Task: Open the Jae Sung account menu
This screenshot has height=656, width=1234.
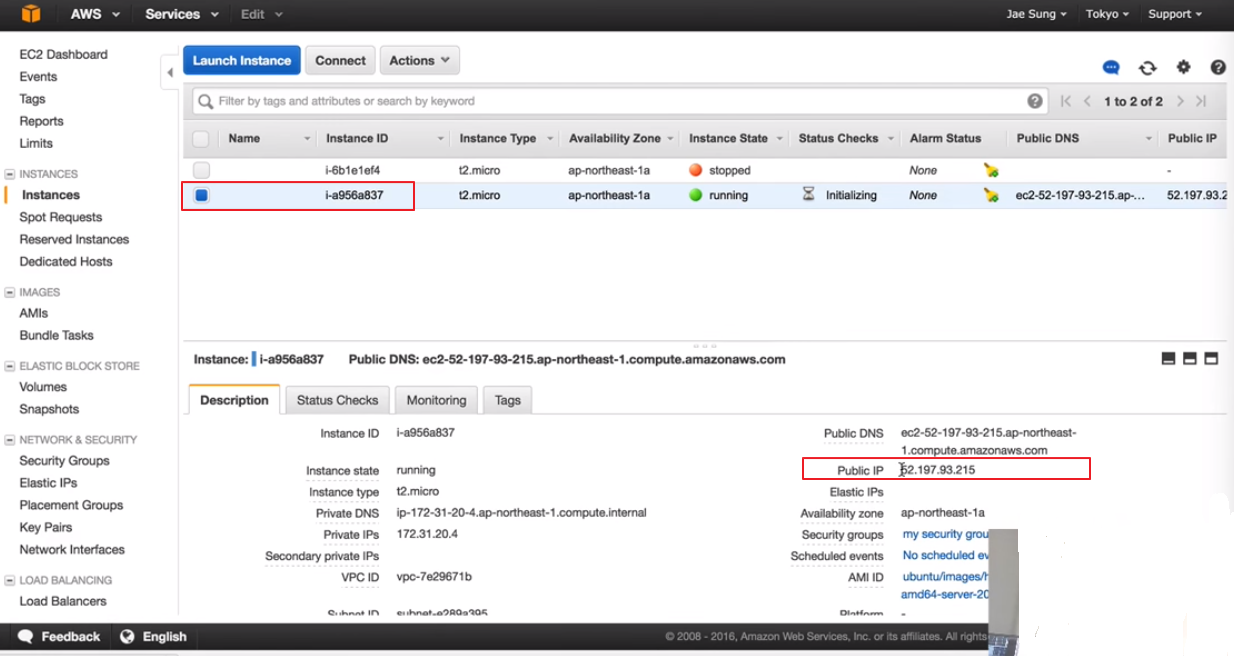Action: (1036, 14)
